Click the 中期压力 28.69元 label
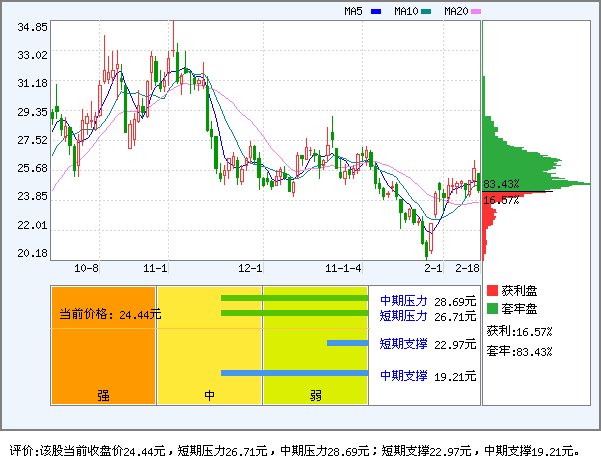 click(x=427, y=300)
